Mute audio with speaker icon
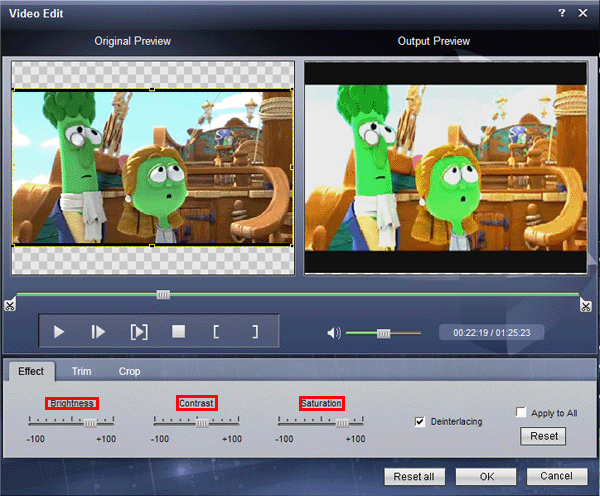Image resolution: width=600 pixels, height=496 pixels. 334,333
